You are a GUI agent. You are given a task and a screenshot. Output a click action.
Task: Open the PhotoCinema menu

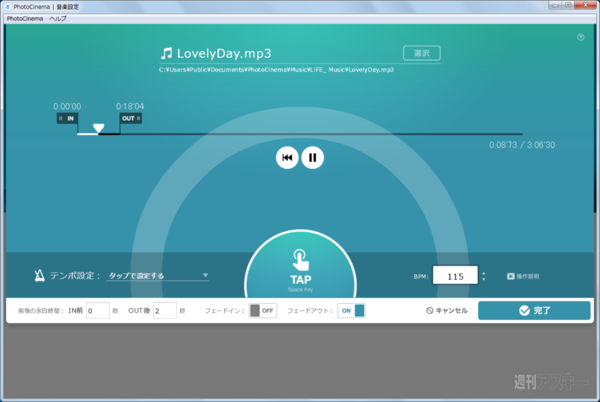pos(25,18)
